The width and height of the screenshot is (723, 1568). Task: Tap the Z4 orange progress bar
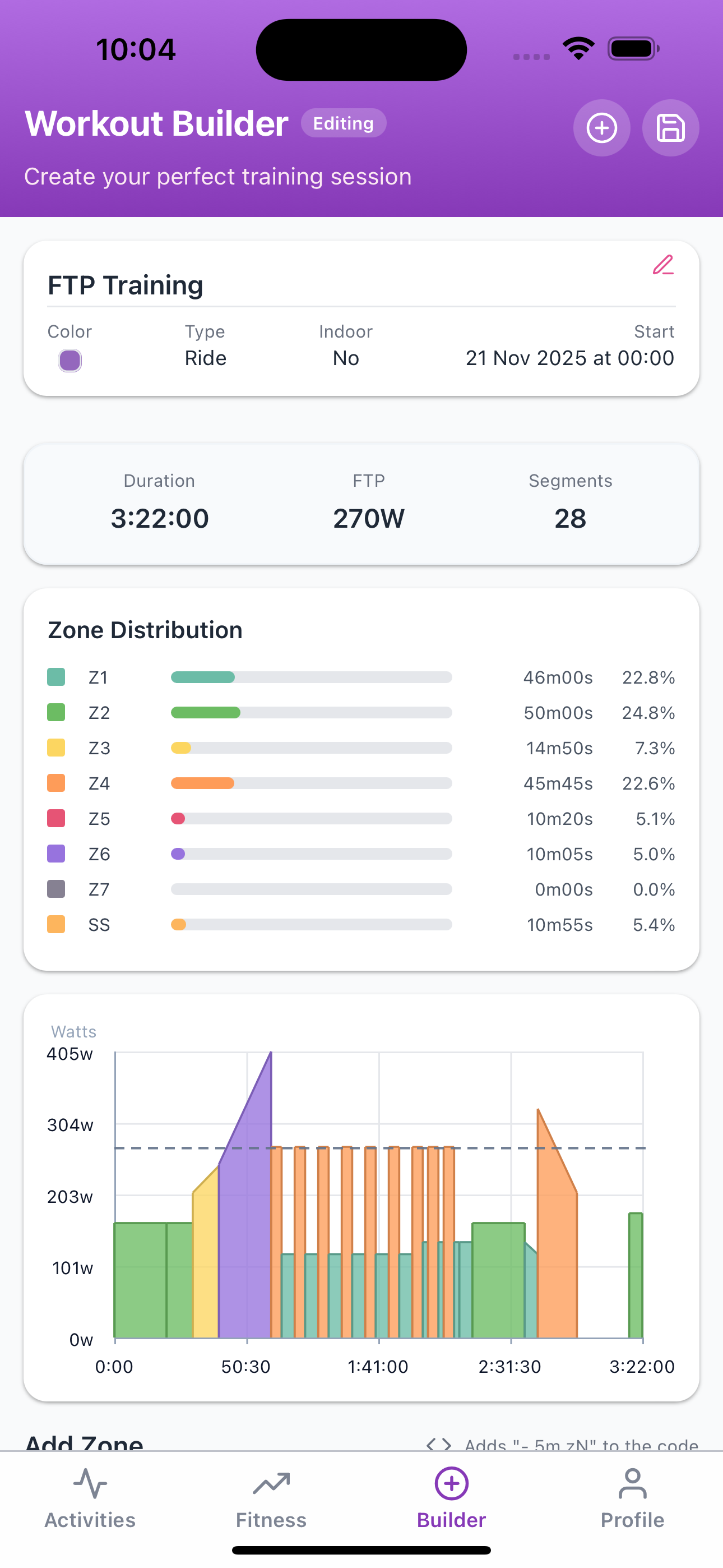311,783
